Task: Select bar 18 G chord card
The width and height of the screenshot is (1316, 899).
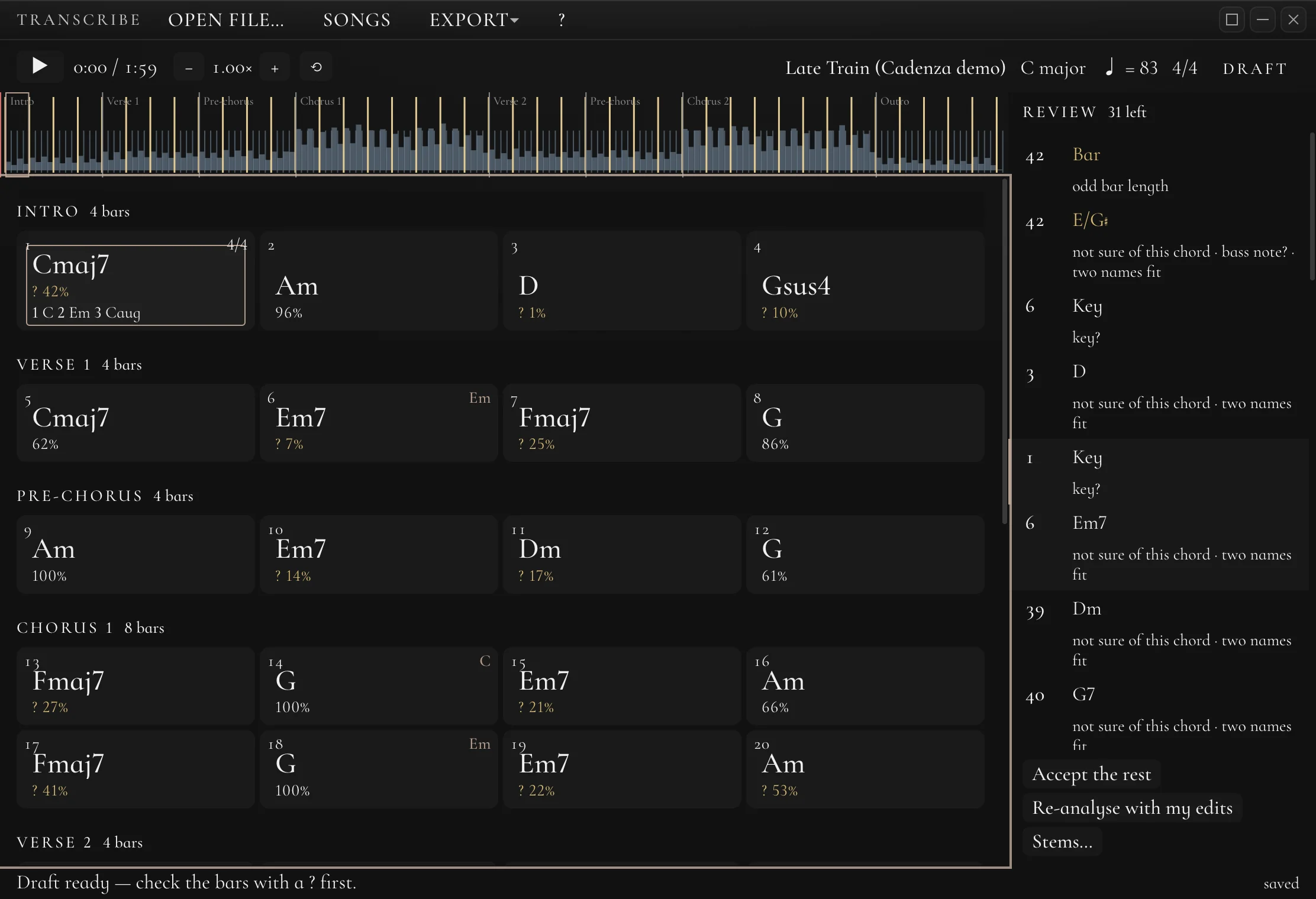Action: click(x=379, y=769)
